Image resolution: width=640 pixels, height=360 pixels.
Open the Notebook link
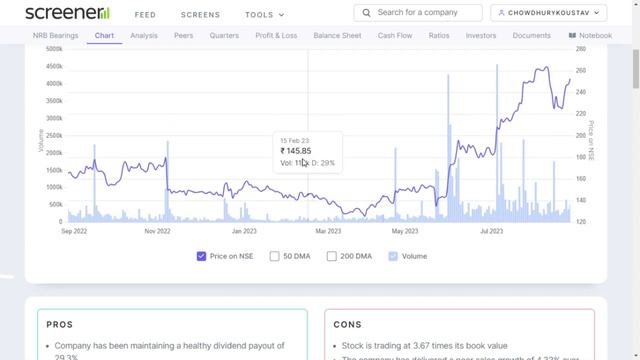[590, 36]
